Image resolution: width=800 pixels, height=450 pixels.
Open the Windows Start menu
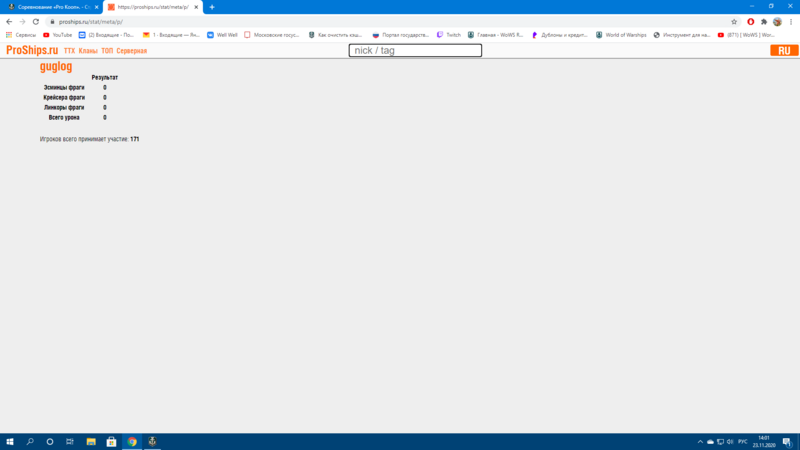pyautogui.click(x=10, y=442)
